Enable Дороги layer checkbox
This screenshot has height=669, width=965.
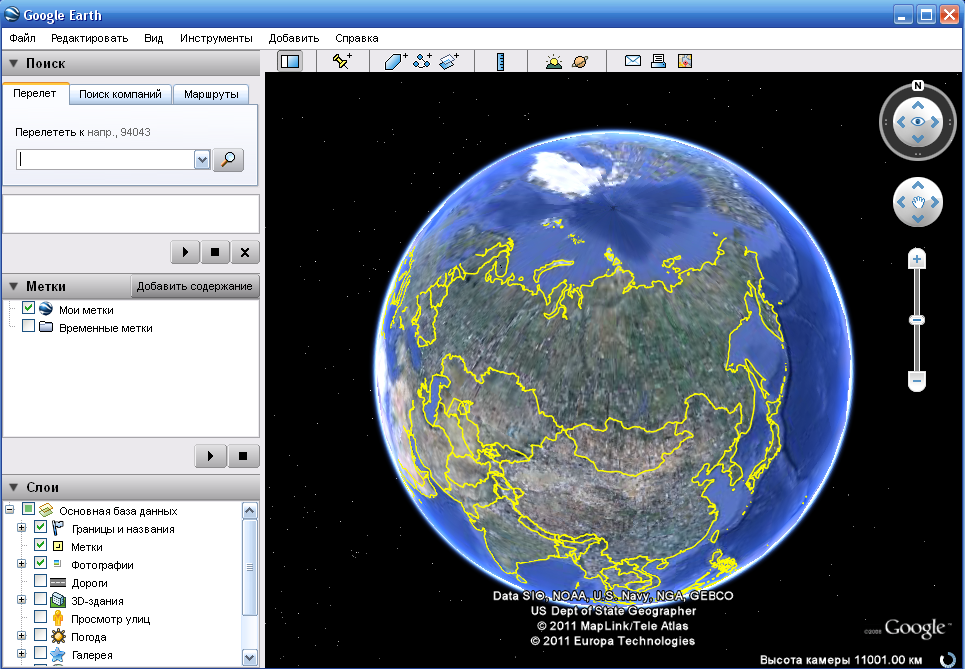pos(41,580)
